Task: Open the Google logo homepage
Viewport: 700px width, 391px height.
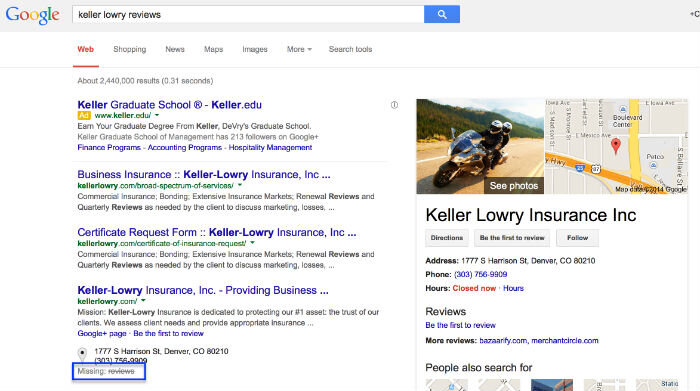Action: pyautogui.click(x=33, y=15)
